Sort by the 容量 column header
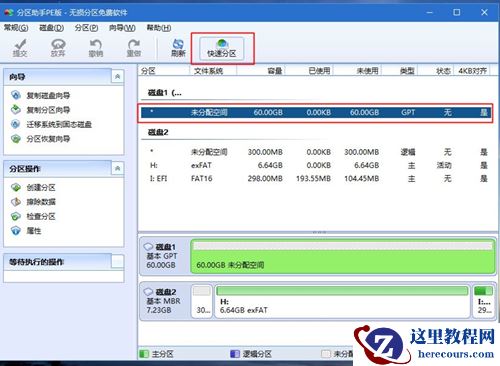The height and width of the screenshot is (366, 500). click(x=261, y=71)
